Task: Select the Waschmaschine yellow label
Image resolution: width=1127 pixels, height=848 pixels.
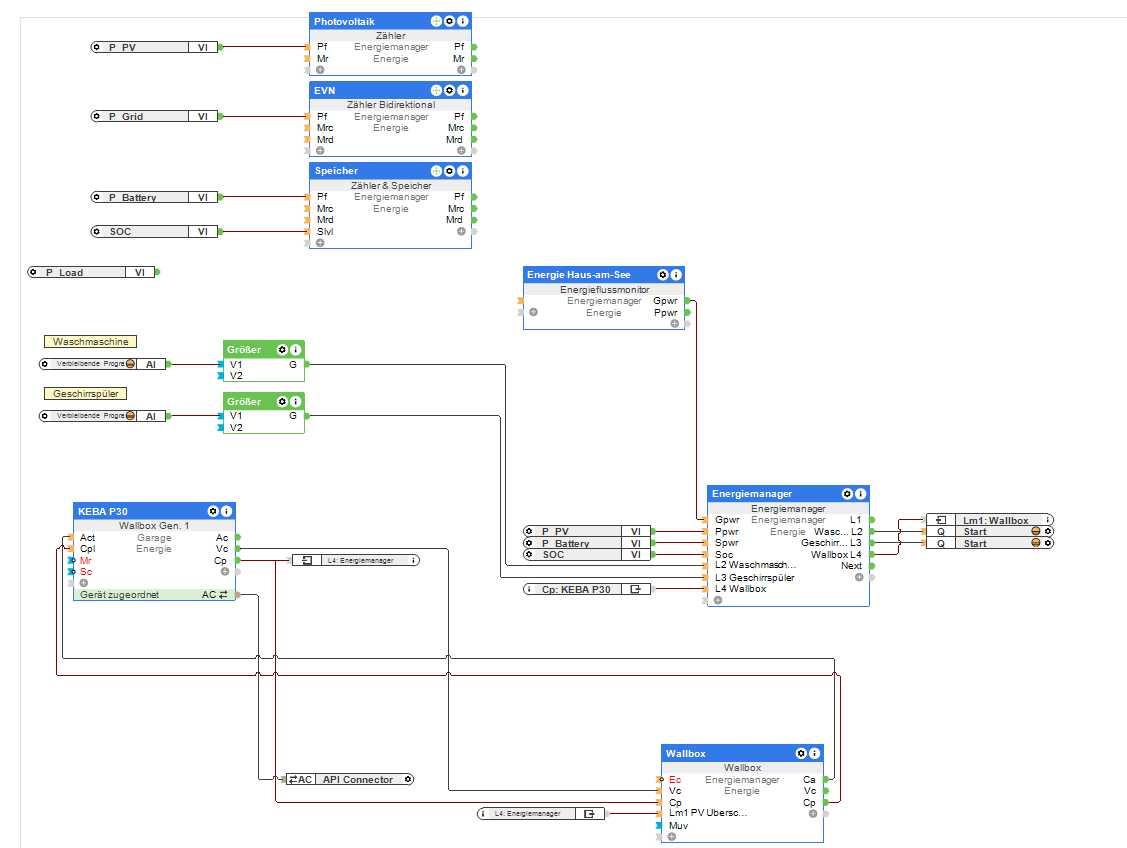Action: [x=90, y=342]
